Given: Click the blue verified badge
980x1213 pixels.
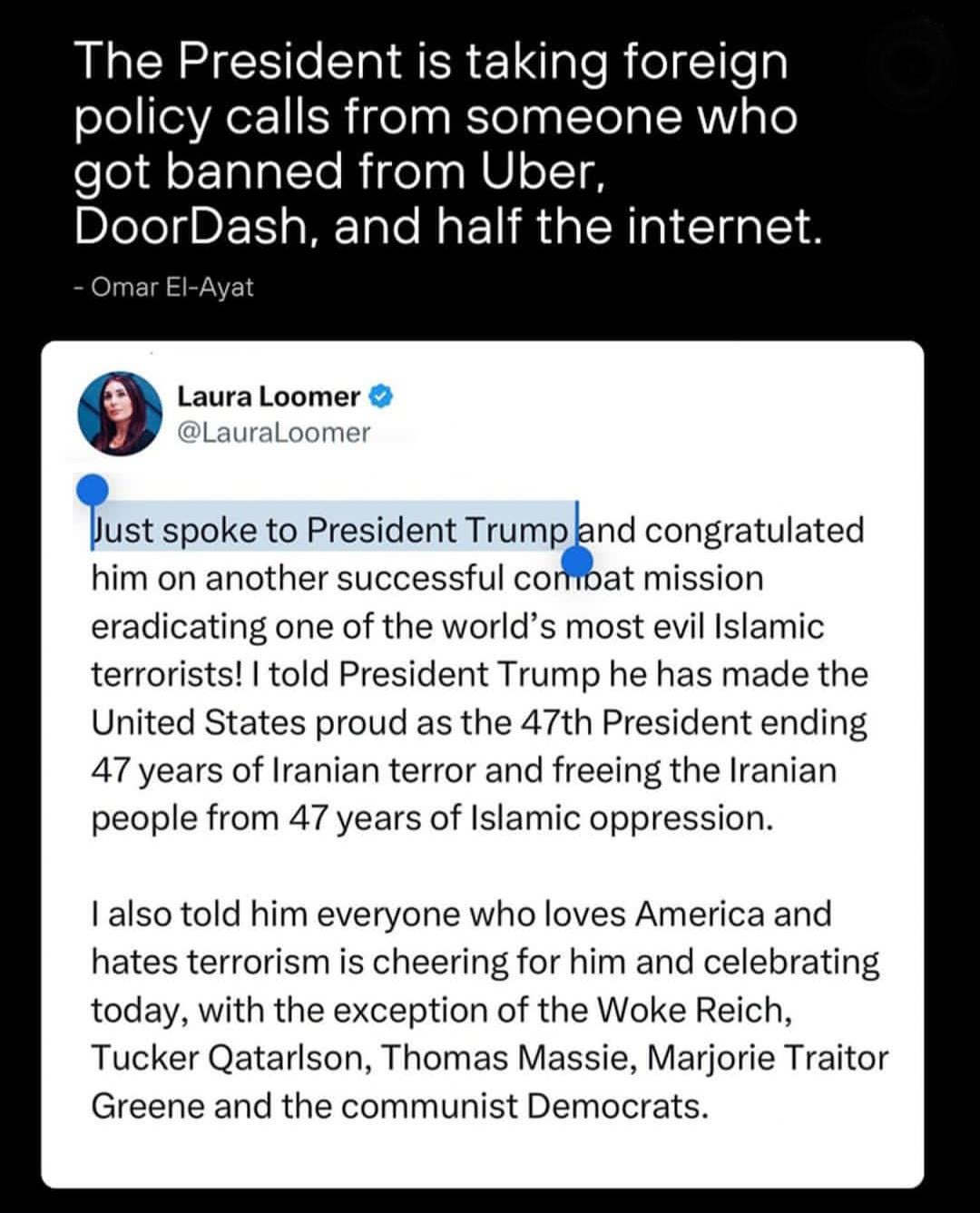Looking at the screenshot, I should point(382,396).
